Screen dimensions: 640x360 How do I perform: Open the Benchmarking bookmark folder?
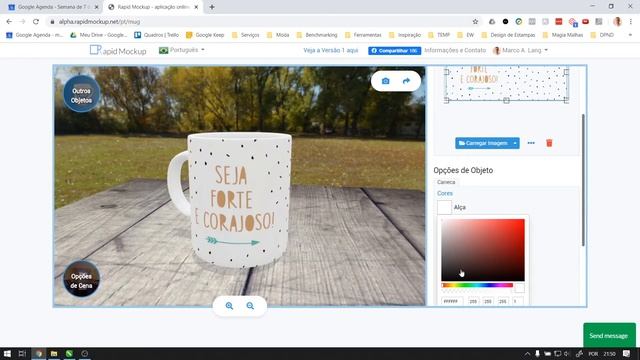point(317,35)
